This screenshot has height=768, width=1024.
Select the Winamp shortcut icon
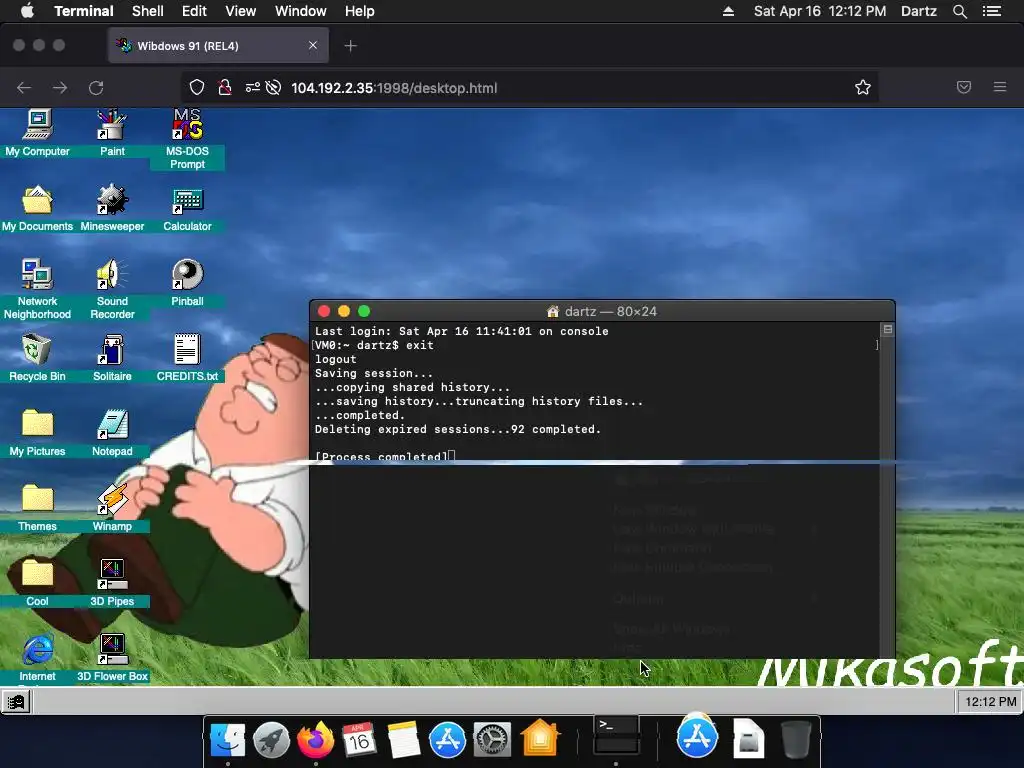[x=112, y=499]
